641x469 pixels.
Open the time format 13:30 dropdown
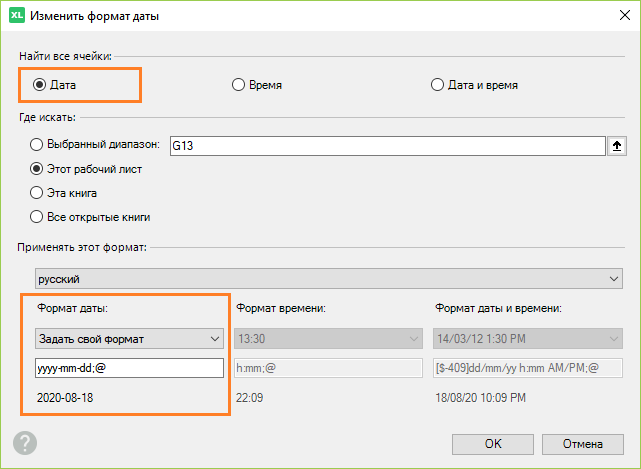pos(327,339)
